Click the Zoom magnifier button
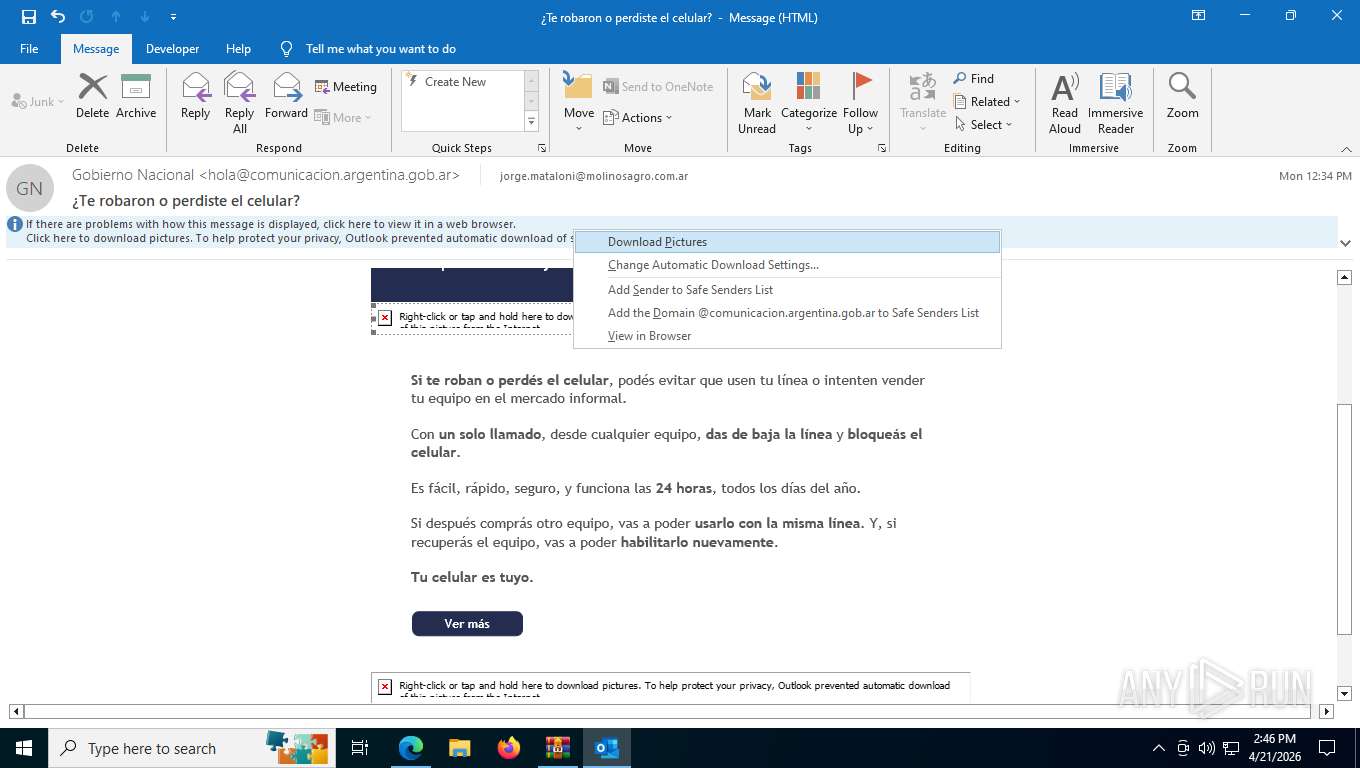 [x=1182, y=96]
